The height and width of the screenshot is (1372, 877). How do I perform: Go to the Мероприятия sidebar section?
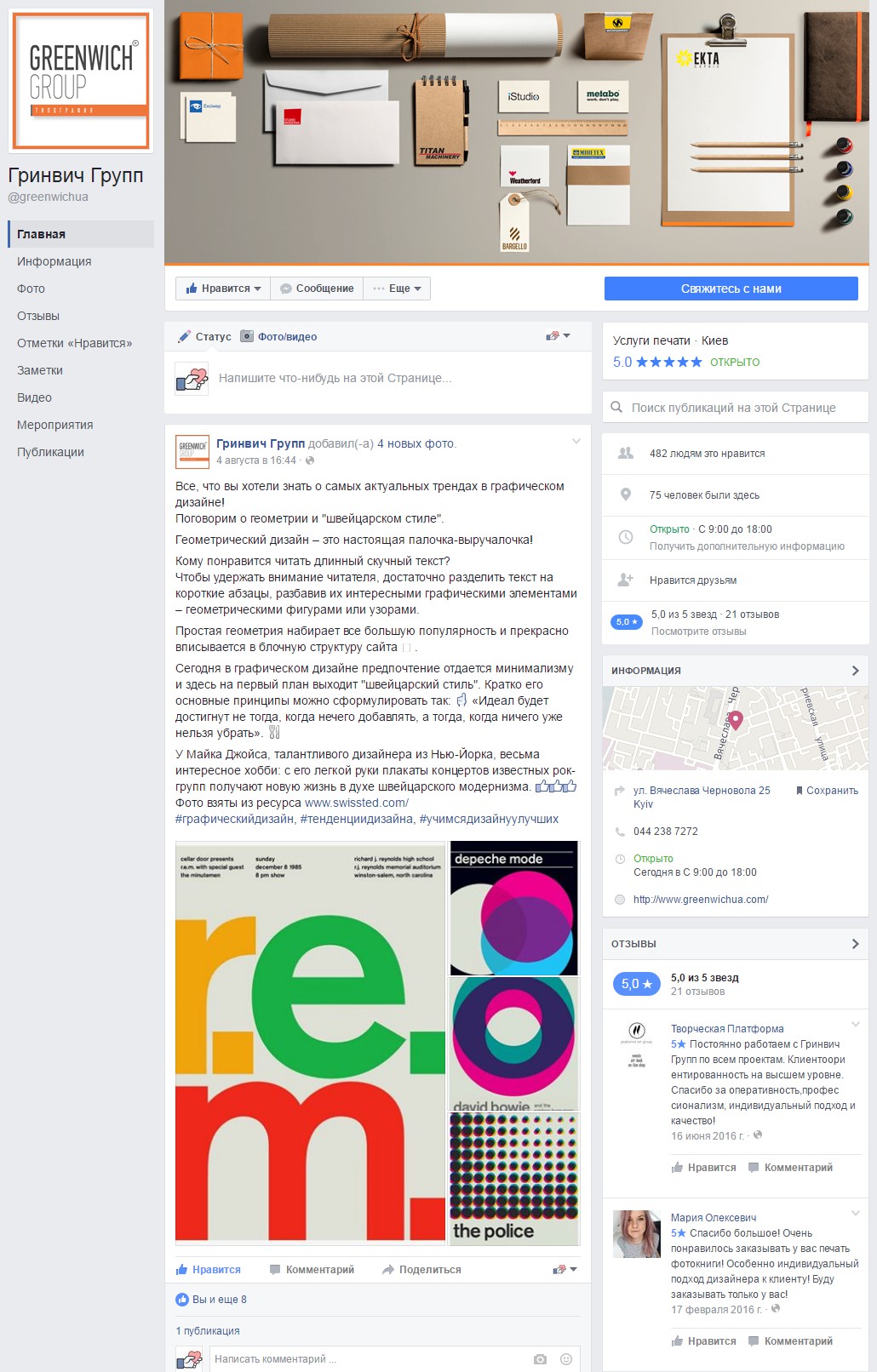click(81, 425)
